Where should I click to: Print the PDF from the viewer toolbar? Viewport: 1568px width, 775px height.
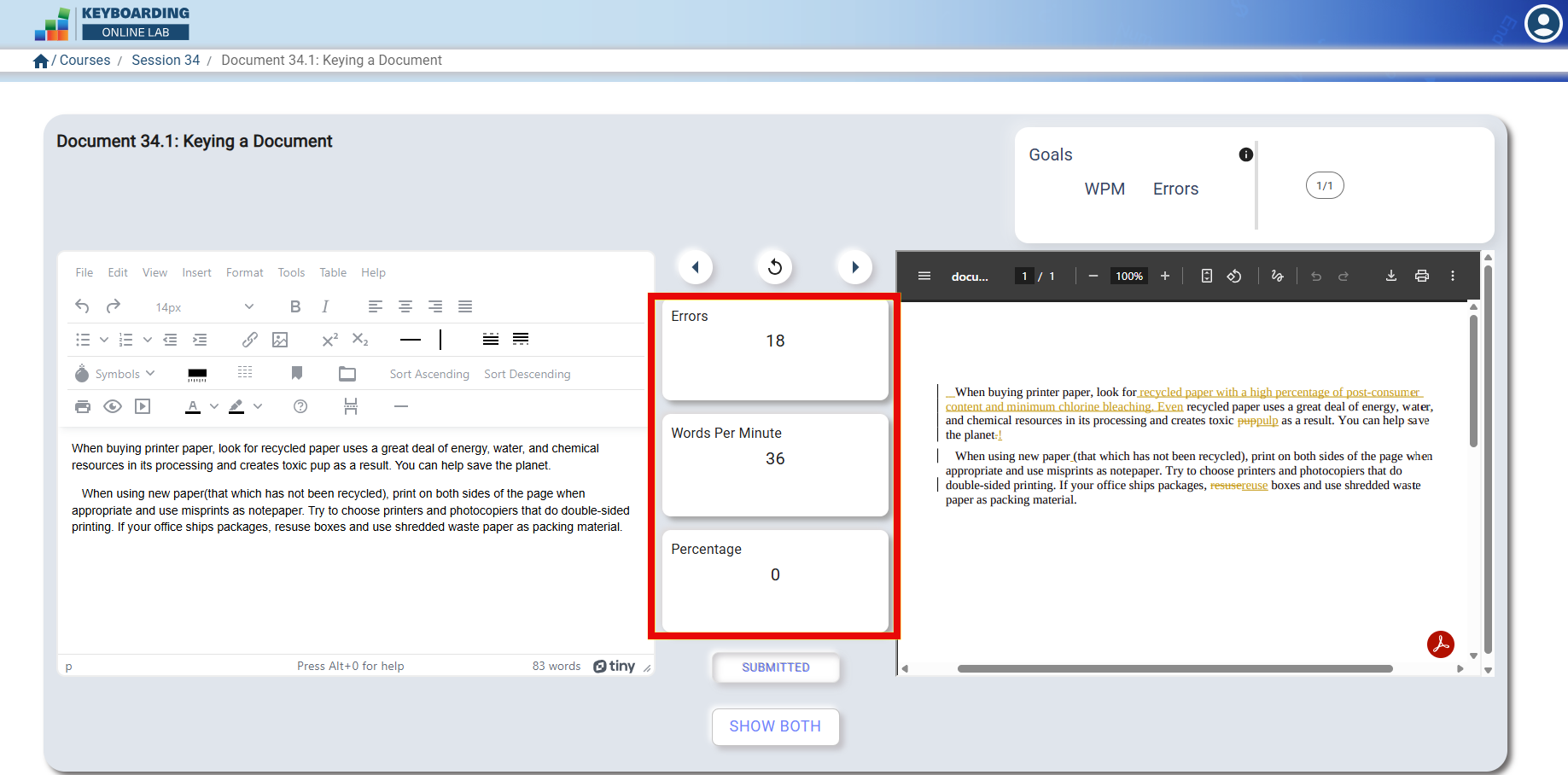pos(1422,276)
